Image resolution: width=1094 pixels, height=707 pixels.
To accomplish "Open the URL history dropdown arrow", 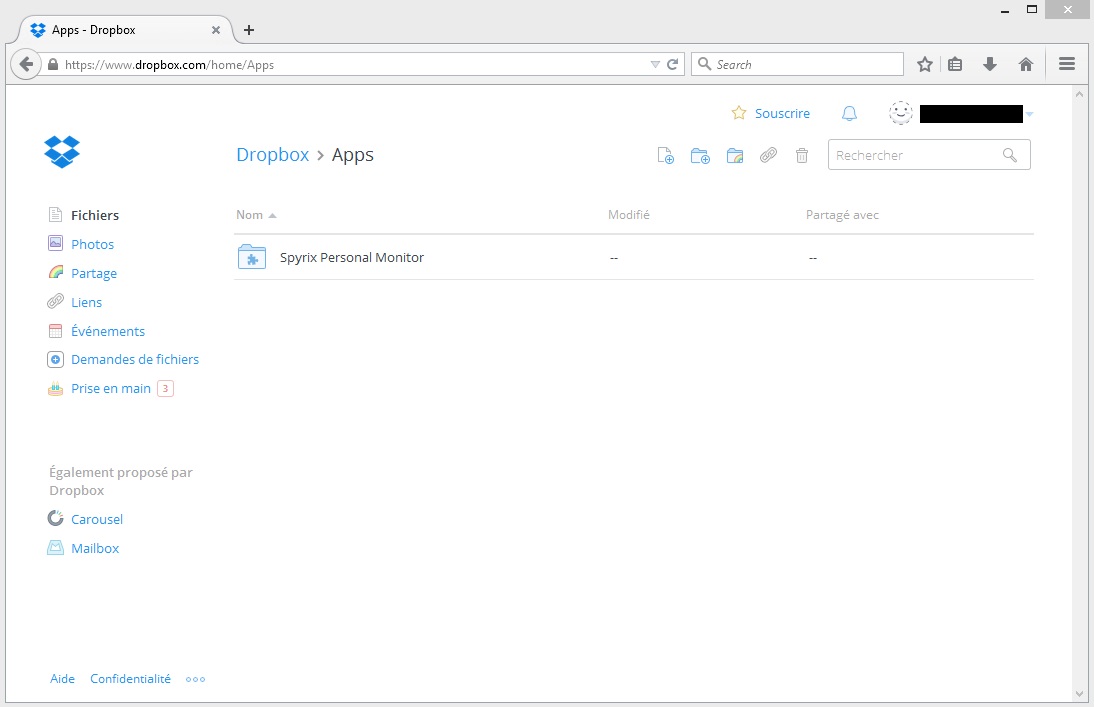I will pyautogui.click(x=655, y=64).
